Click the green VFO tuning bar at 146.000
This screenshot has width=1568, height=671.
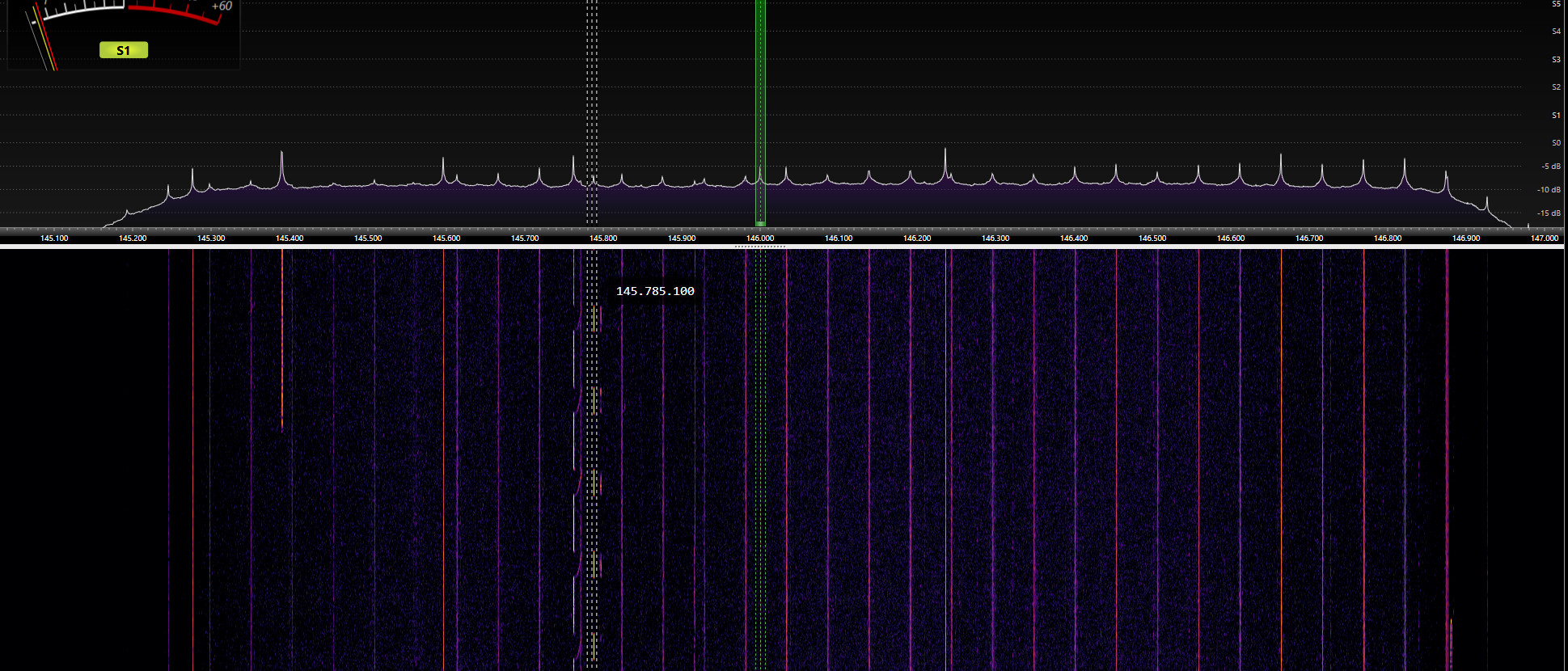click(760, 113)
